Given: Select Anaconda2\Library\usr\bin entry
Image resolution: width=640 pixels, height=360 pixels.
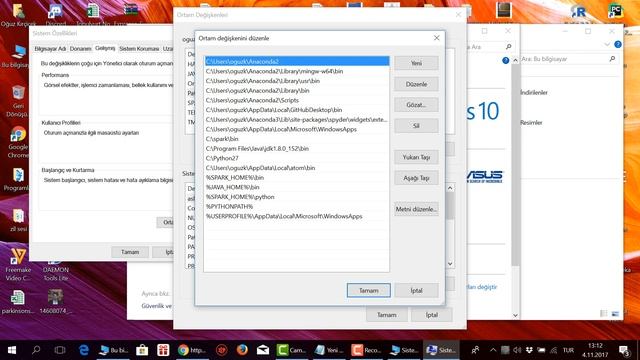Looking at the screenshot, I should [x=297, y=81].
